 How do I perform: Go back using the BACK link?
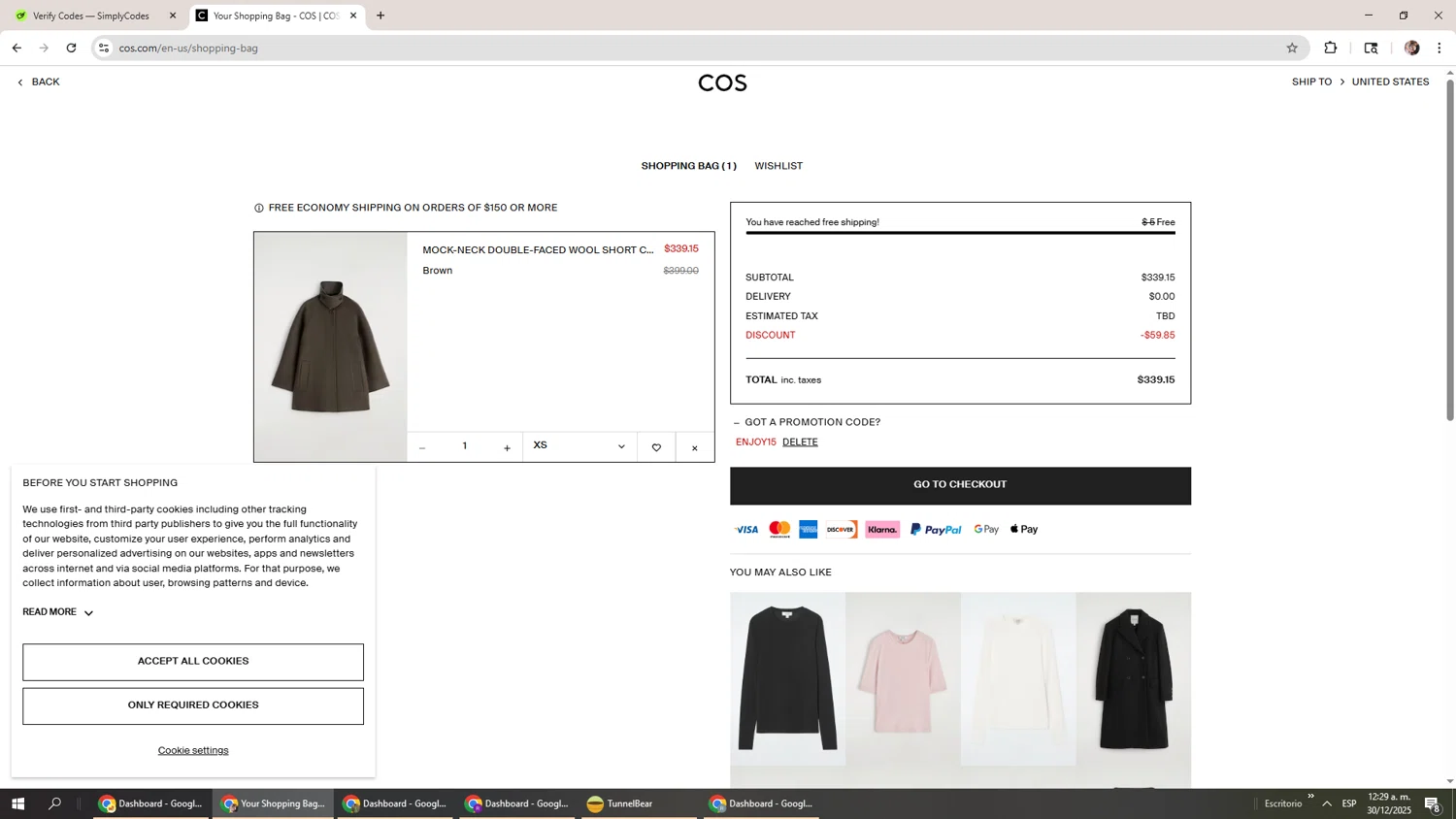pyautogui.click(x=39, y=82)
